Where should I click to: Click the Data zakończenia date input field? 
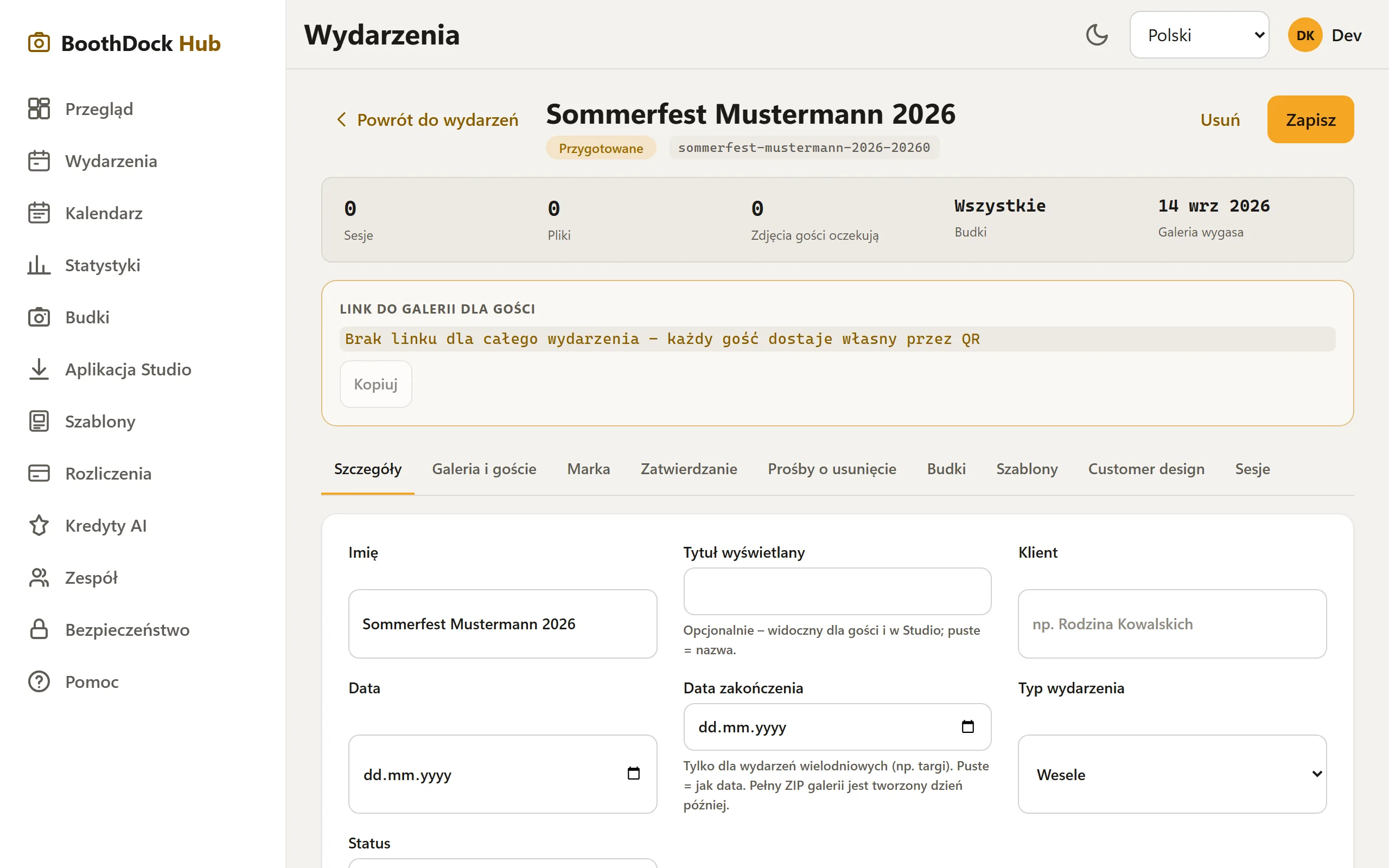tap(837, 727)
